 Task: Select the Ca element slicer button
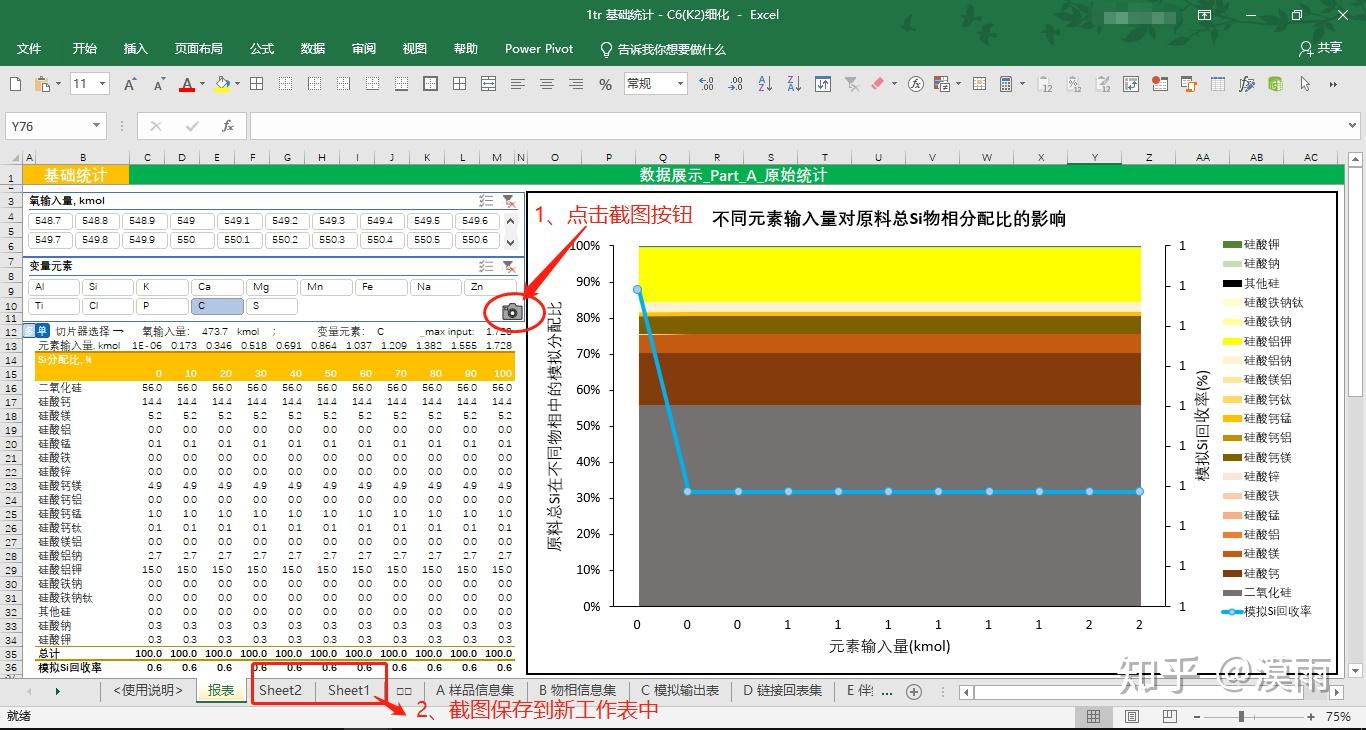click(x=217, y=287)
